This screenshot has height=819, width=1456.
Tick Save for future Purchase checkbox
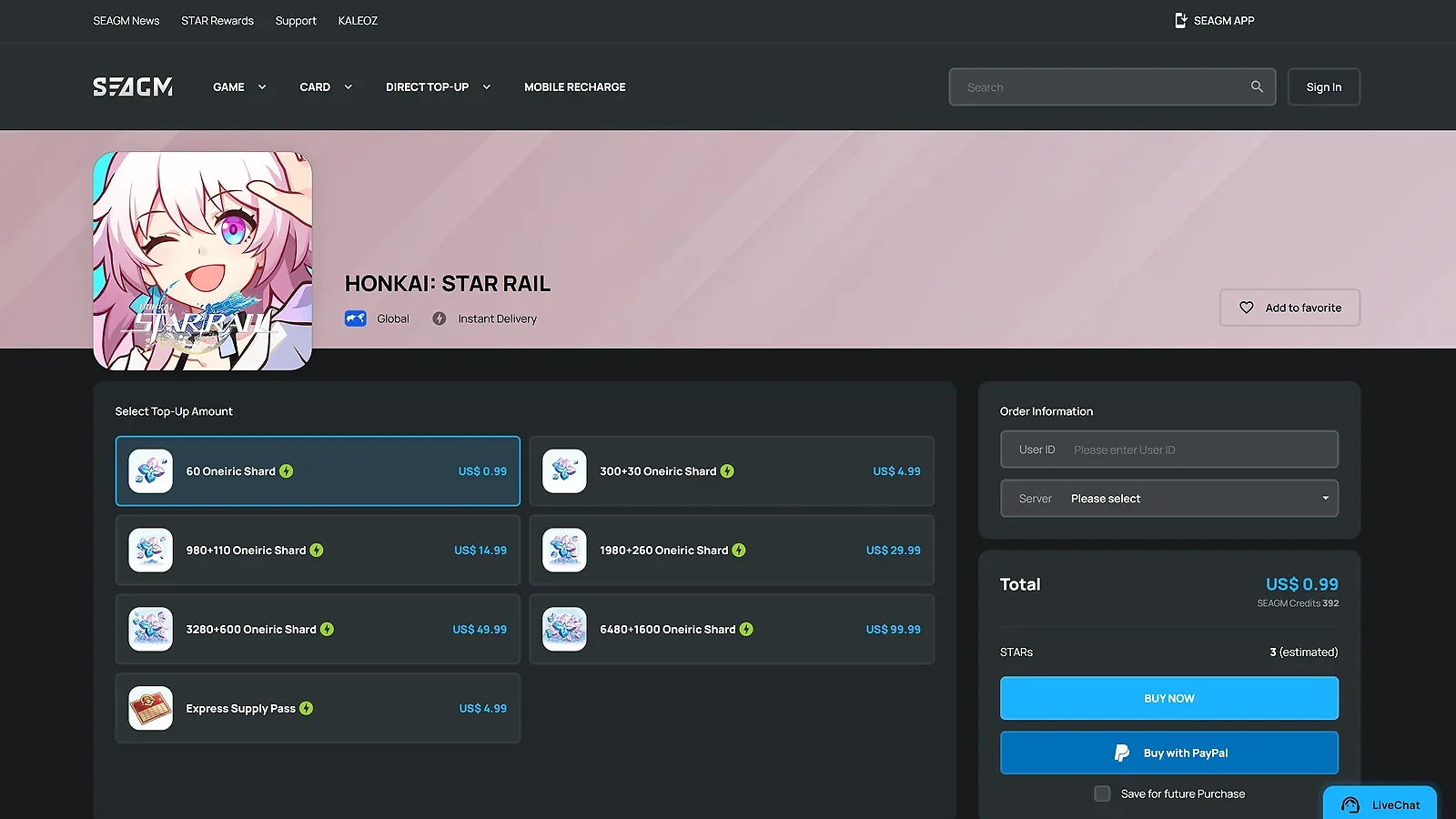(1102, 794)
